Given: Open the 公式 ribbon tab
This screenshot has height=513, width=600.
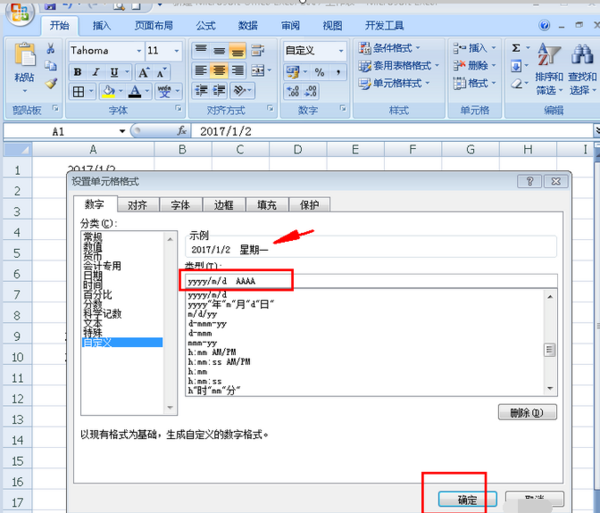Looking at the screenshot, I should coord(206,26).
